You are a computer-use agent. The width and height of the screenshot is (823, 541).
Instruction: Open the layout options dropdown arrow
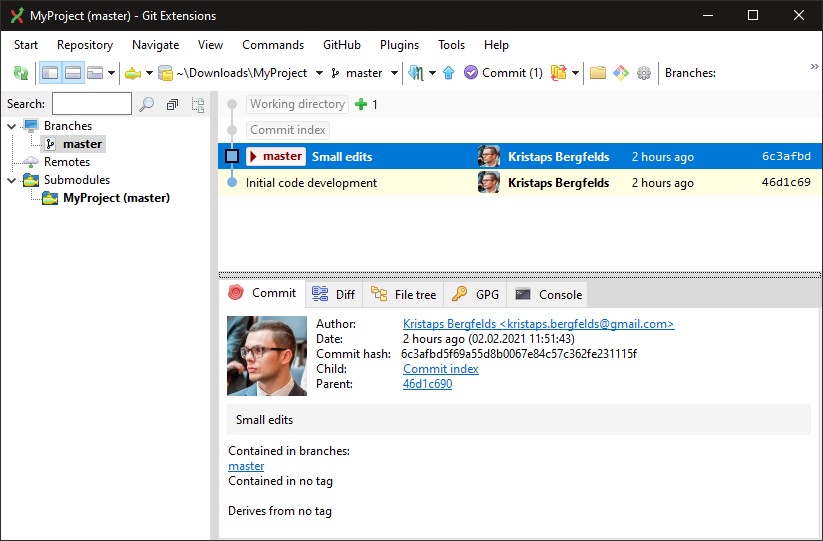[x=111, y=73]
